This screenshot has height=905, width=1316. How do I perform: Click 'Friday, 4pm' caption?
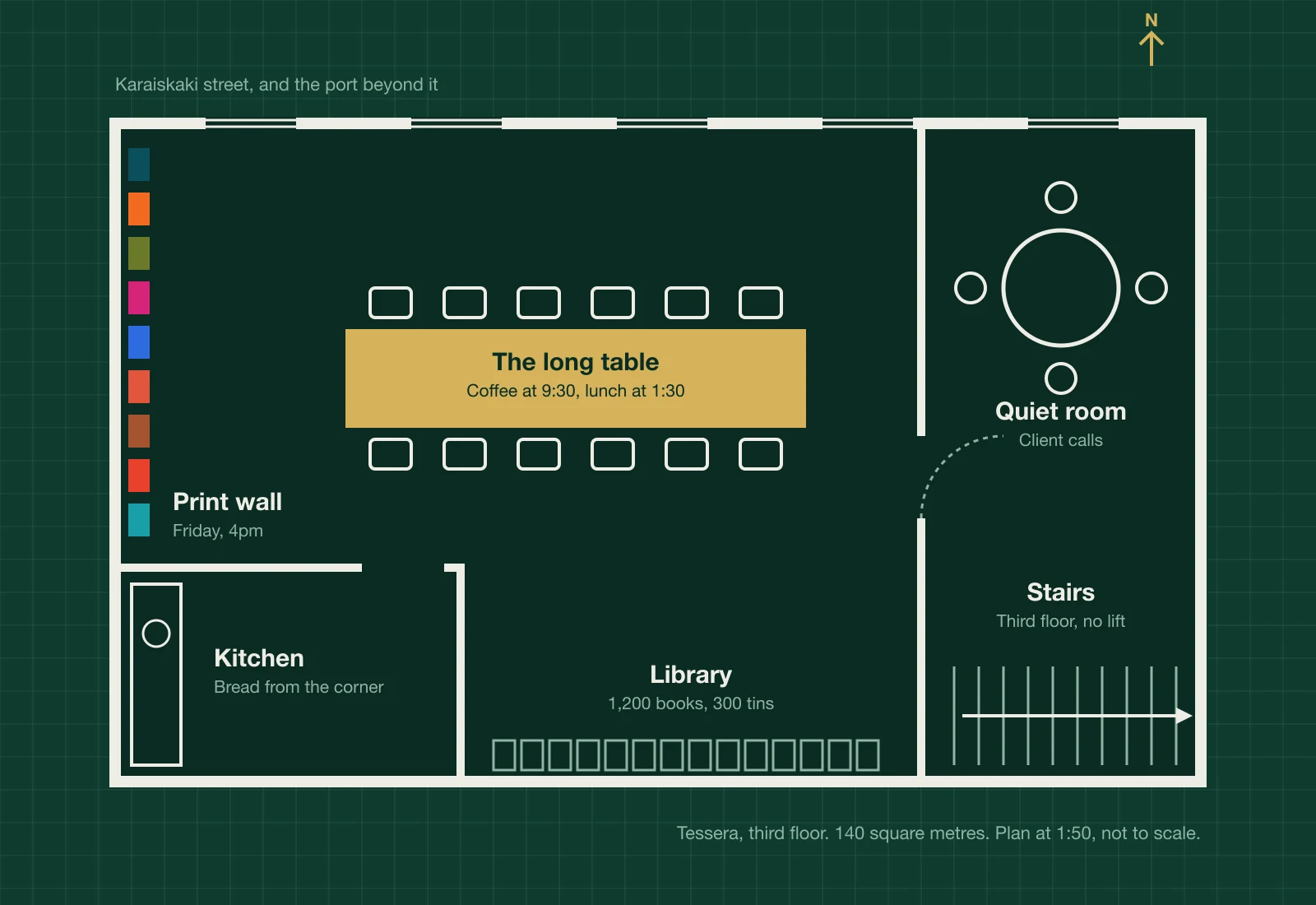tap(218, 531)
